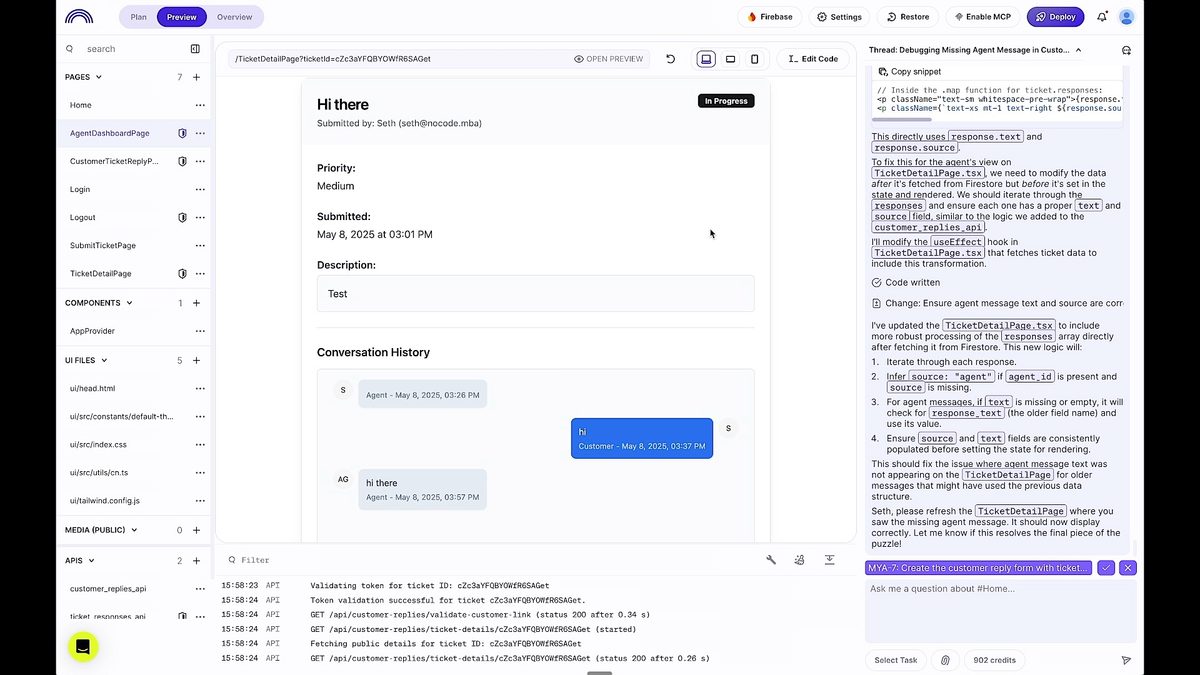This screenshot has height=675, width=1200.
Task: Switch preview to mobile view
Action: pos(755,59)
